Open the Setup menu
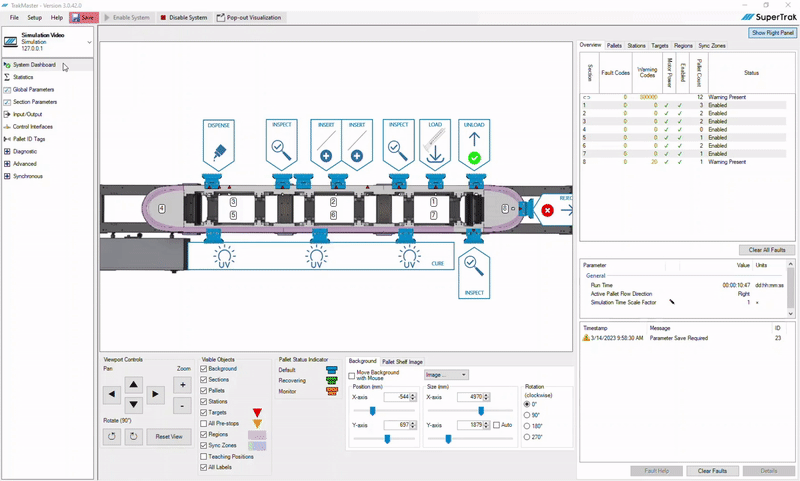 35,17
